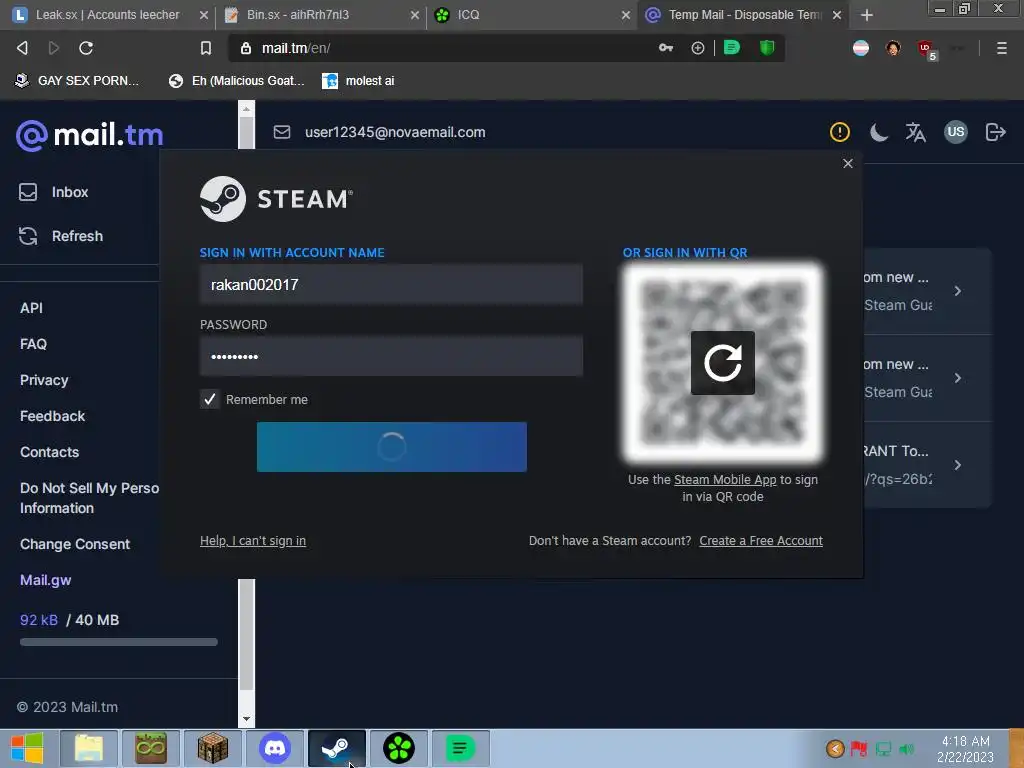Toggle dark mode with the moon icon
Screen dimensions: 1024x768
point(879,132)
